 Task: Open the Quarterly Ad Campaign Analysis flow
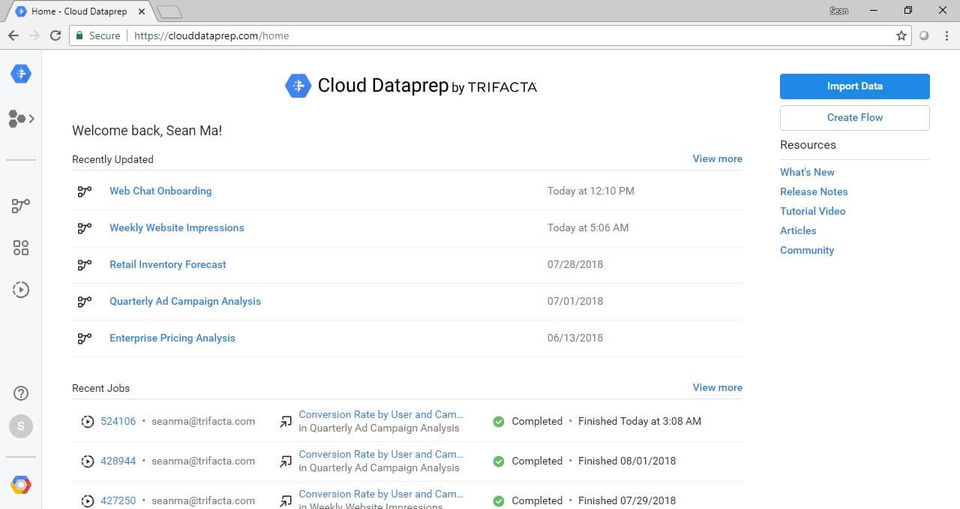pyautogui.click(x=185, y=301)
